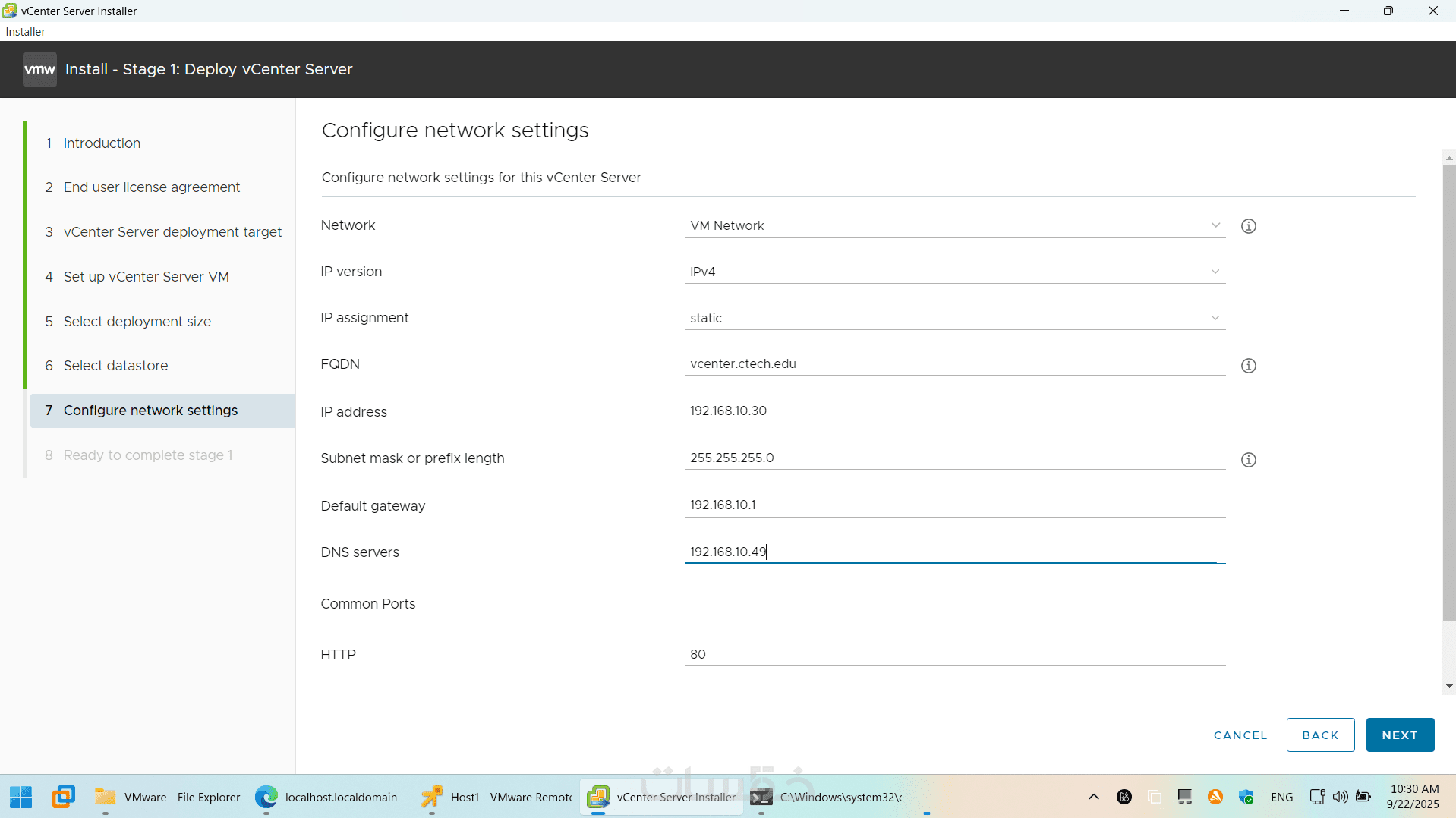
Task: Click the 'DNS servers' label
Action: tap(360, 552)
